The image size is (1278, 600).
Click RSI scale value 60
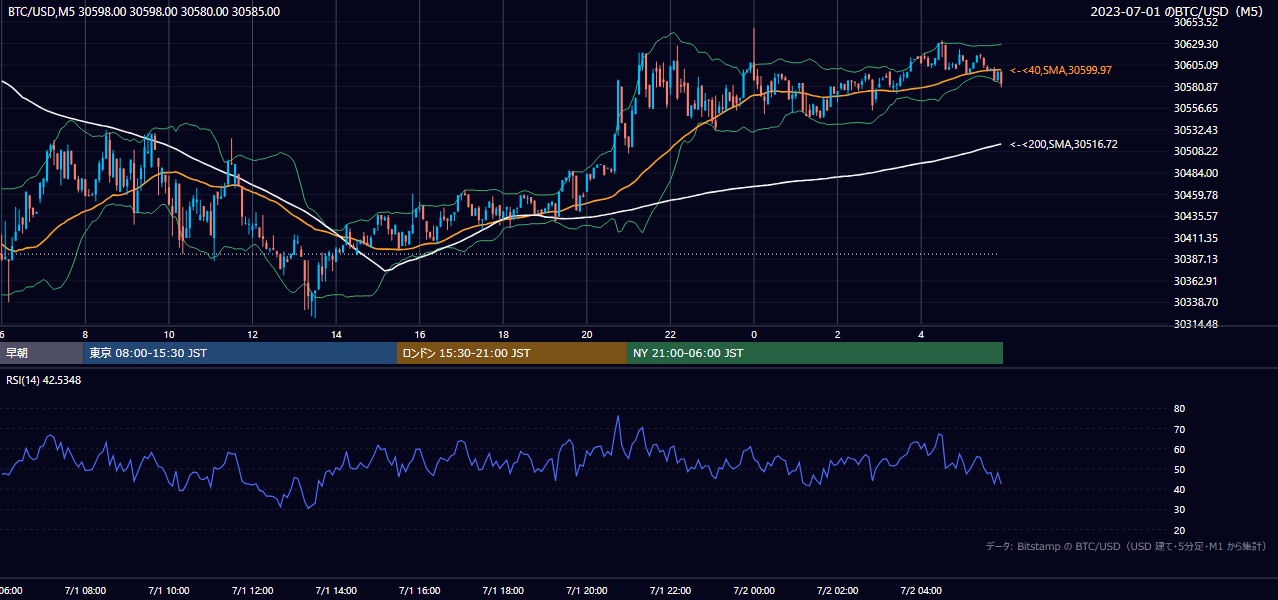[x=1179, y=449]
